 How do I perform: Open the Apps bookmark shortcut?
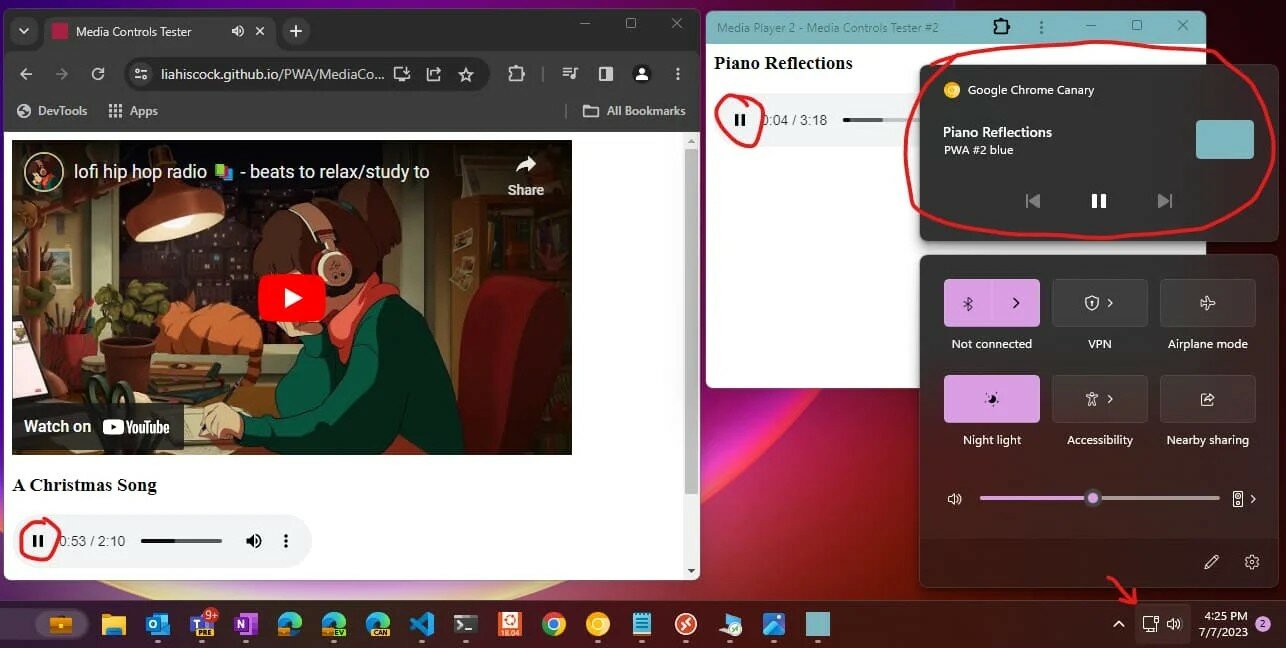point(133,111)
